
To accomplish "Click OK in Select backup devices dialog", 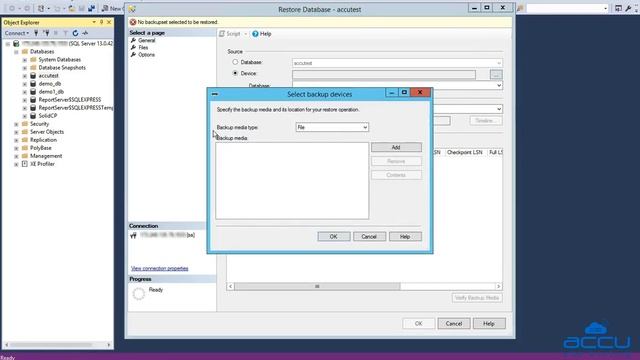I will (333, 237).
